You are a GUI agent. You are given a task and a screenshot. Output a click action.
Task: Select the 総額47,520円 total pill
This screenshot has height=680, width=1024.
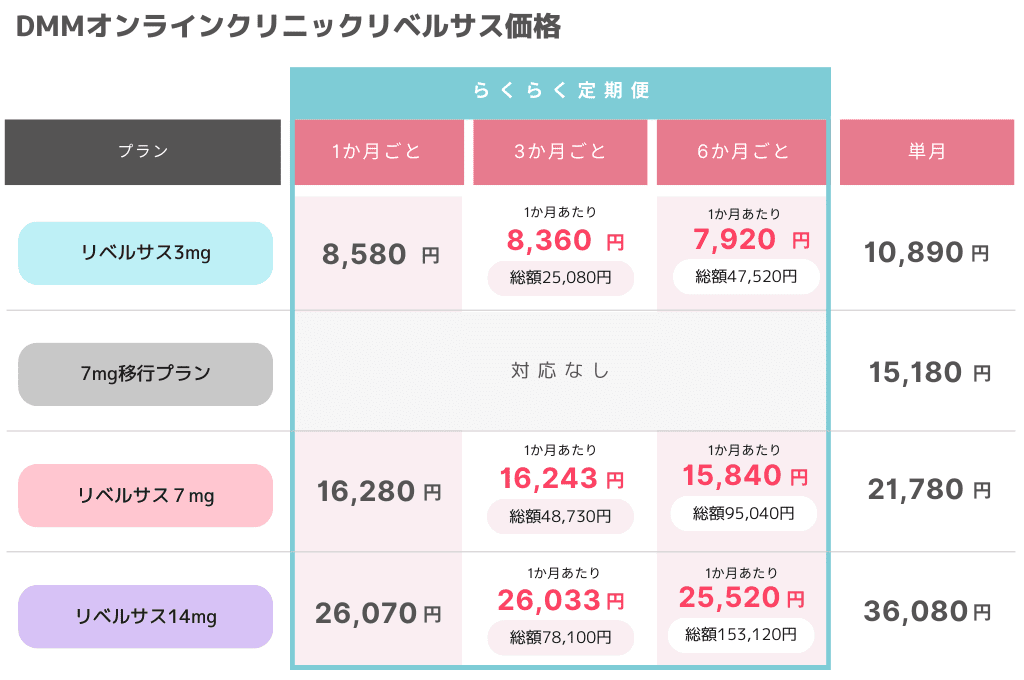click(746, 277)
